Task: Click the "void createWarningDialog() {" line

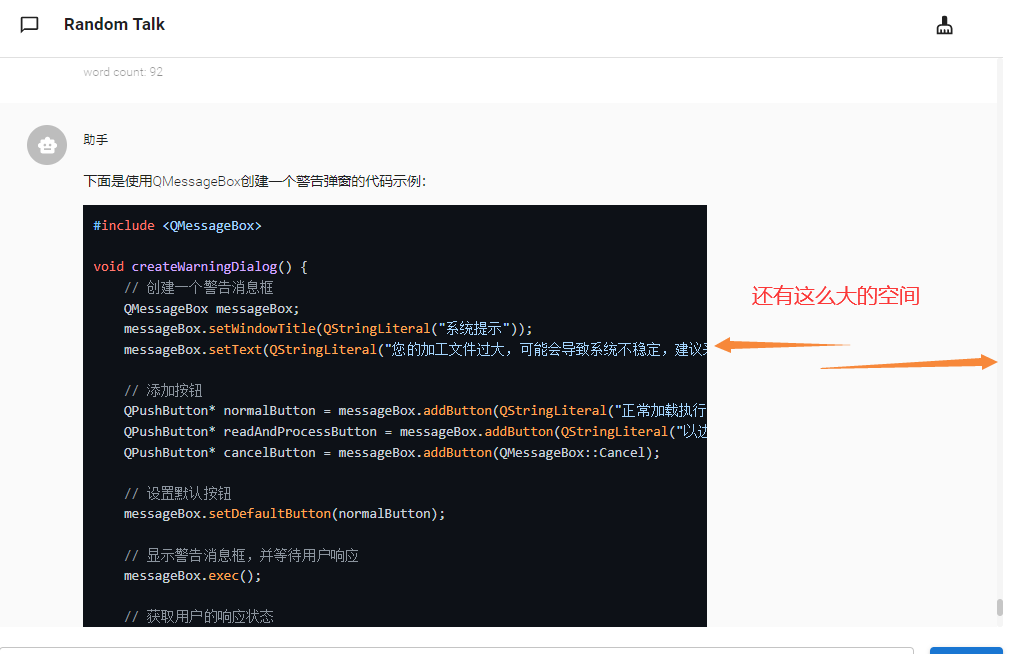Action: point(200,266)
